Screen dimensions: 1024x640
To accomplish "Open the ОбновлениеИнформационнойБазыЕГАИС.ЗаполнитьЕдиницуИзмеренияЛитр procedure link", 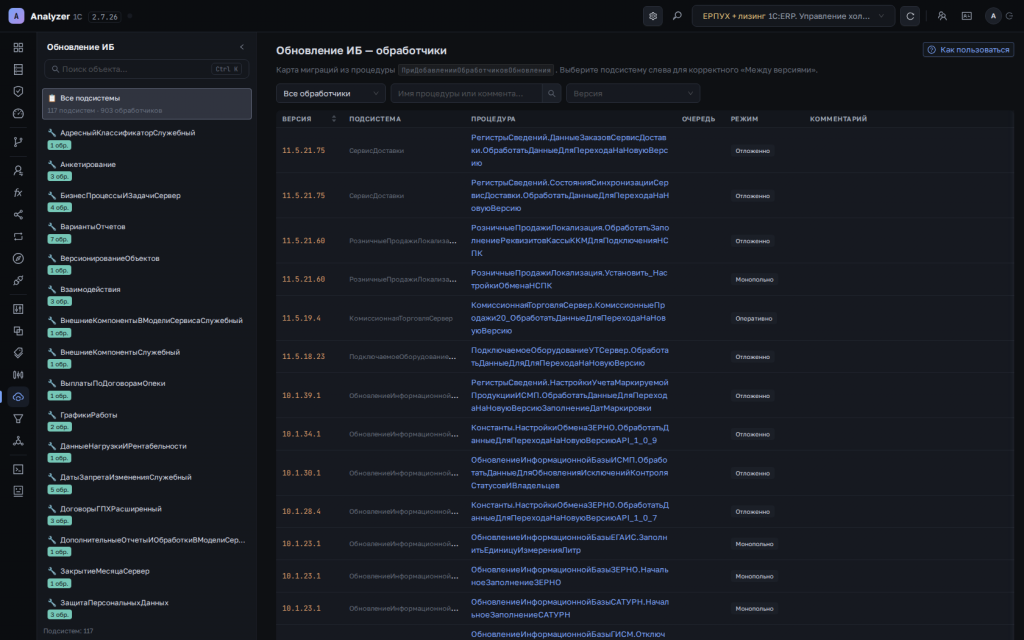I will pos(569,543).
